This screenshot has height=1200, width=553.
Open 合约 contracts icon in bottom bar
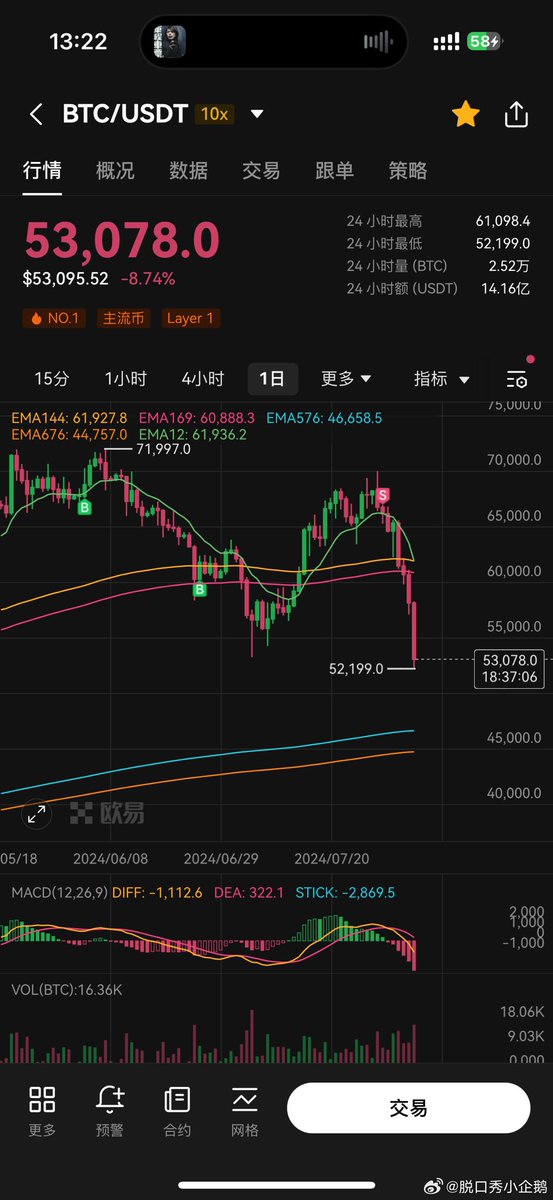[177, 1111]
